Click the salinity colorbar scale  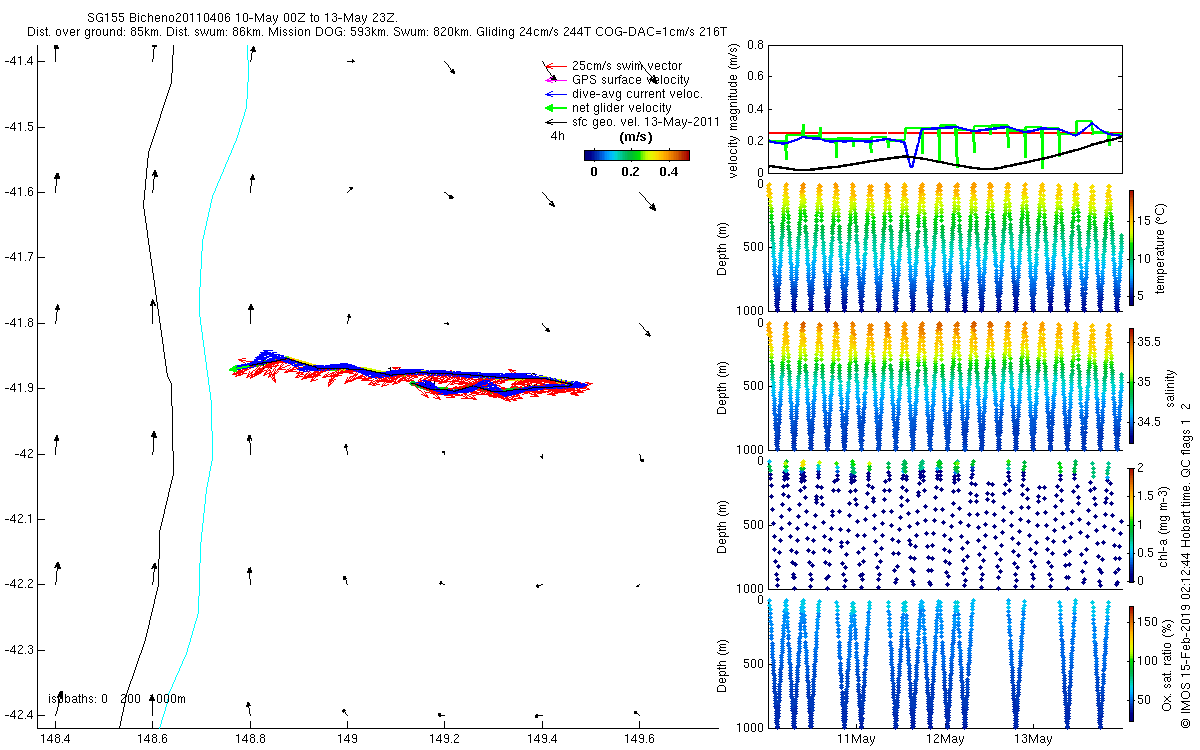tap(1131, 386)
